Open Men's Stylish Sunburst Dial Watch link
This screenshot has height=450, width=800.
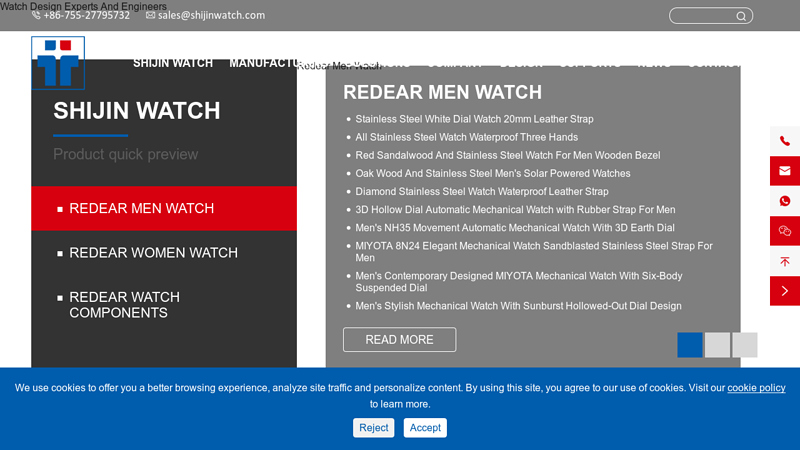tap(518, 306)
